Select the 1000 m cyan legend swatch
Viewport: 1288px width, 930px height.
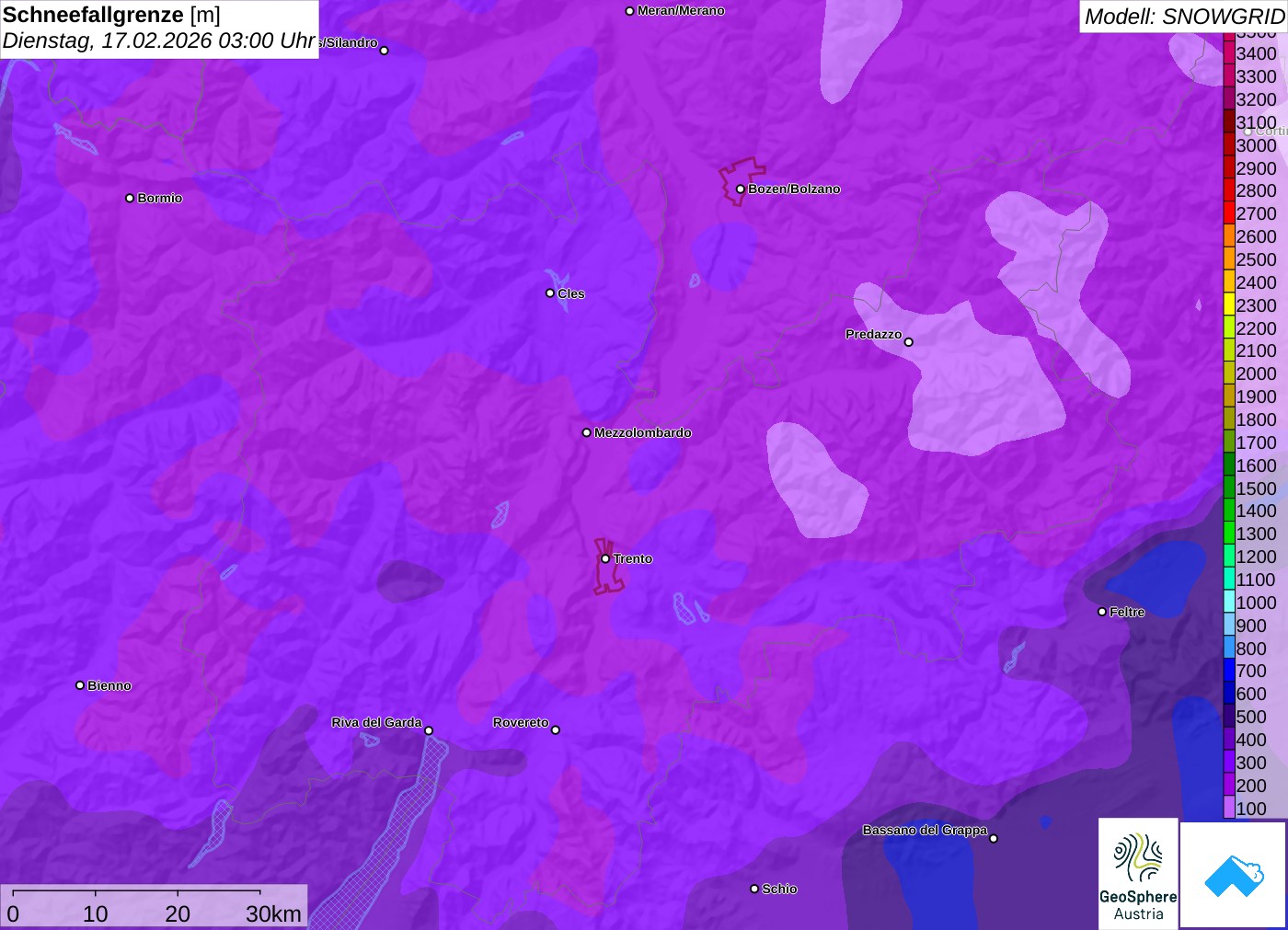[x=1229, y=603]
